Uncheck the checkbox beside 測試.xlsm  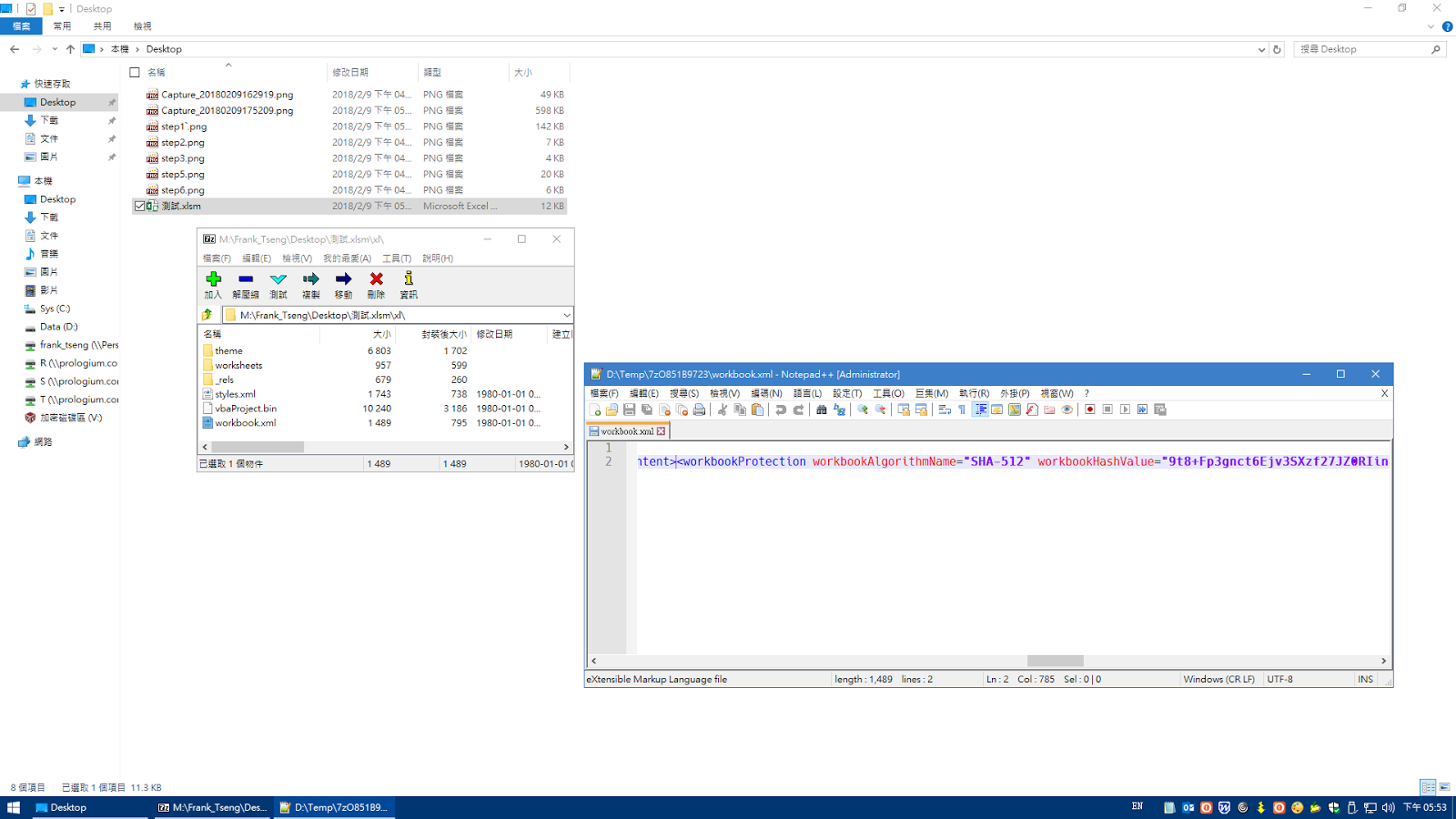tap(139, 207)
